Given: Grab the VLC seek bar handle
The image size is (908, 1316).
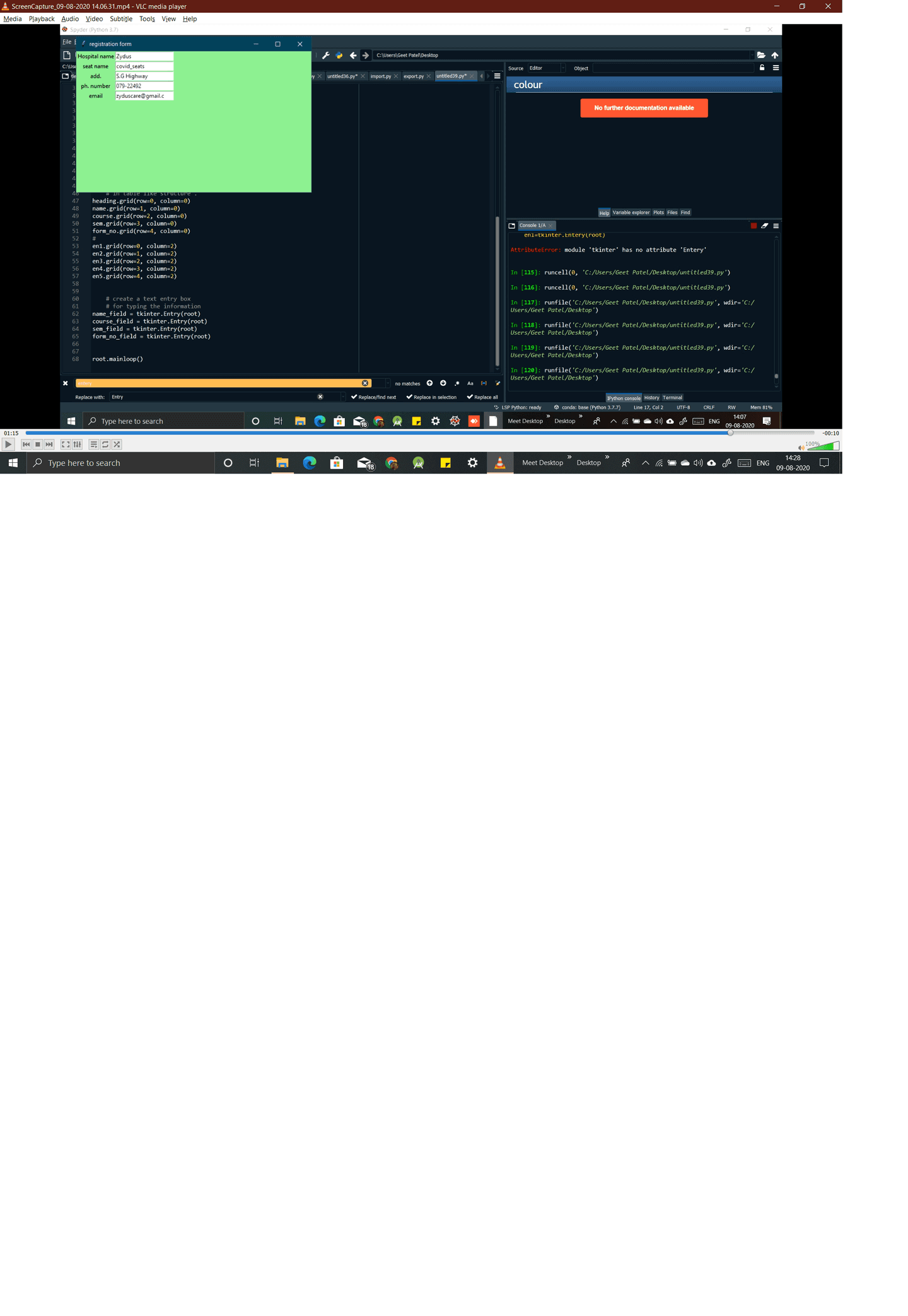Looking at the screenshot, I should [x=730, y=433].
